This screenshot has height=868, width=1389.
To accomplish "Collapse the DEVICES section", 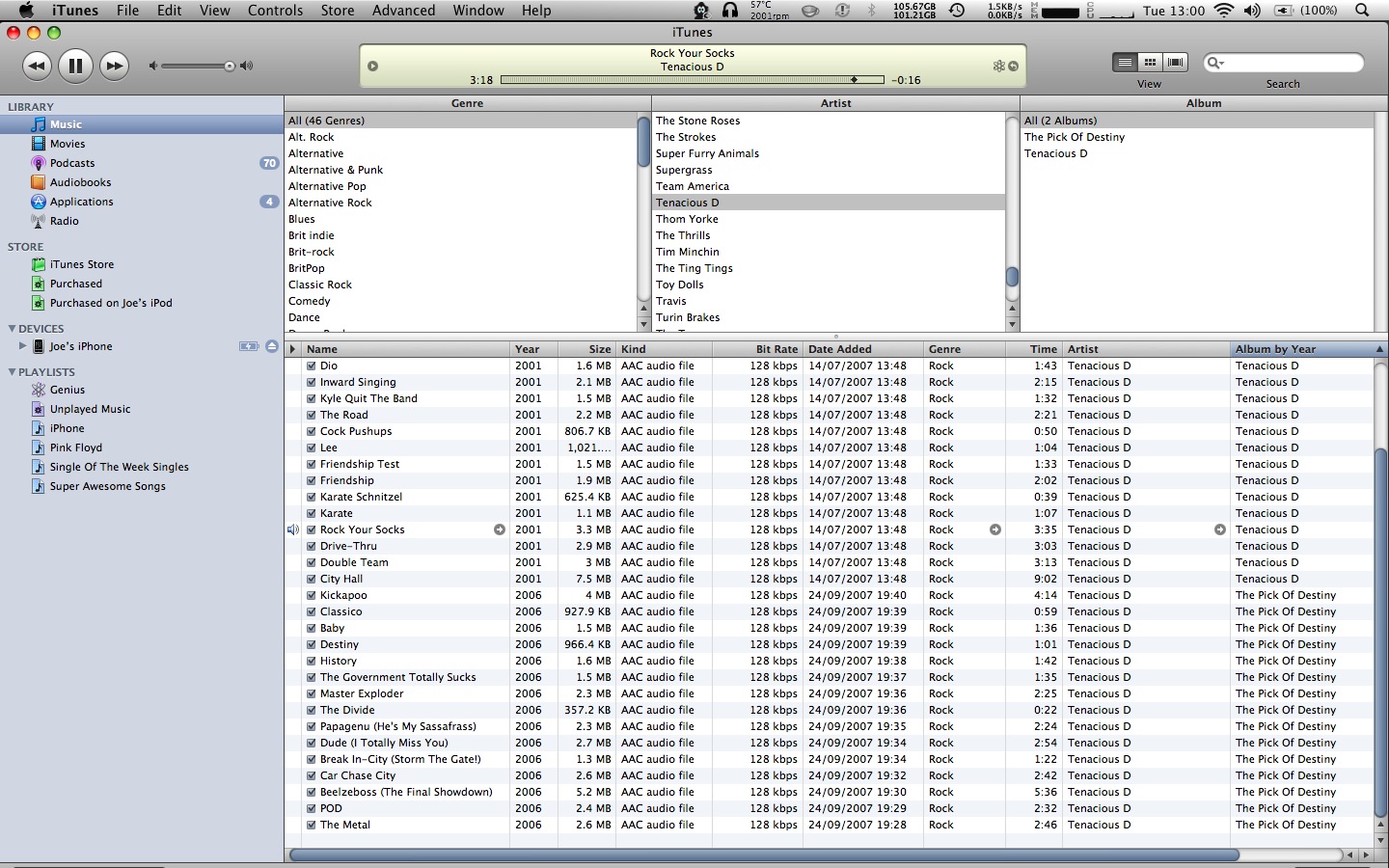I will (x=12, y=329).
